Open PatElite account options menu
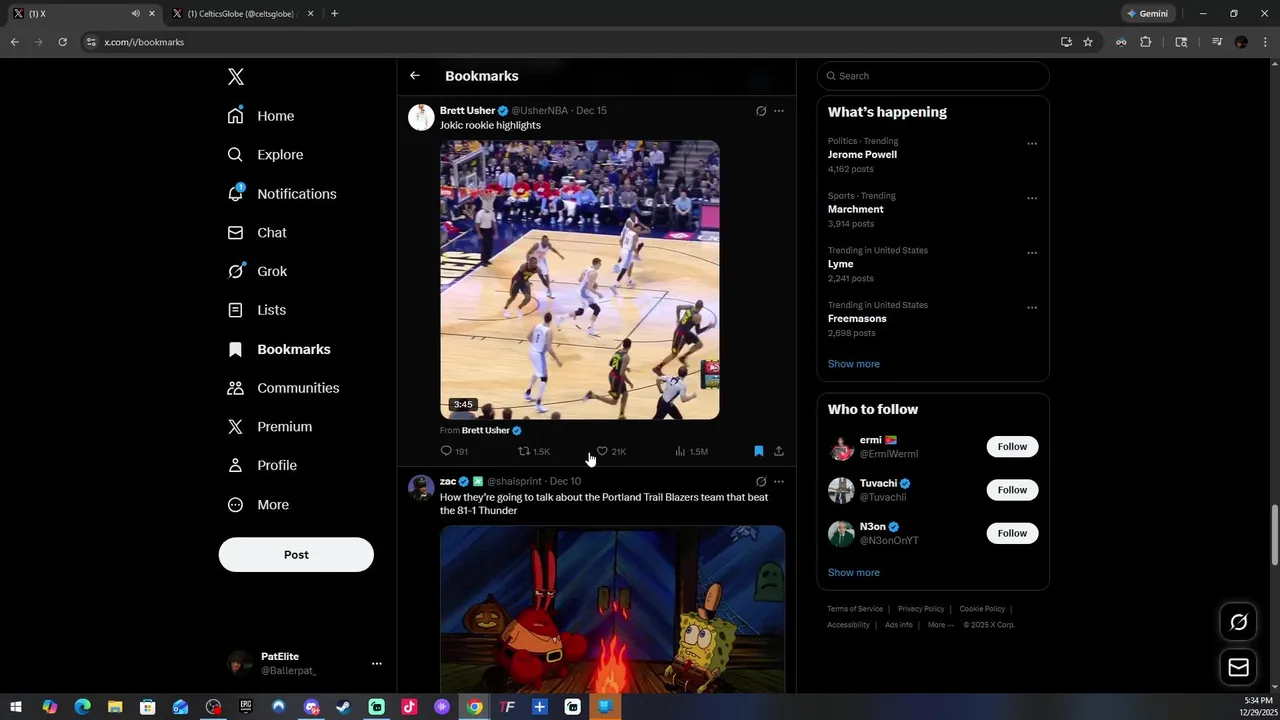Viewport: 1280px width, 720px height. click(x=377, y=663)
